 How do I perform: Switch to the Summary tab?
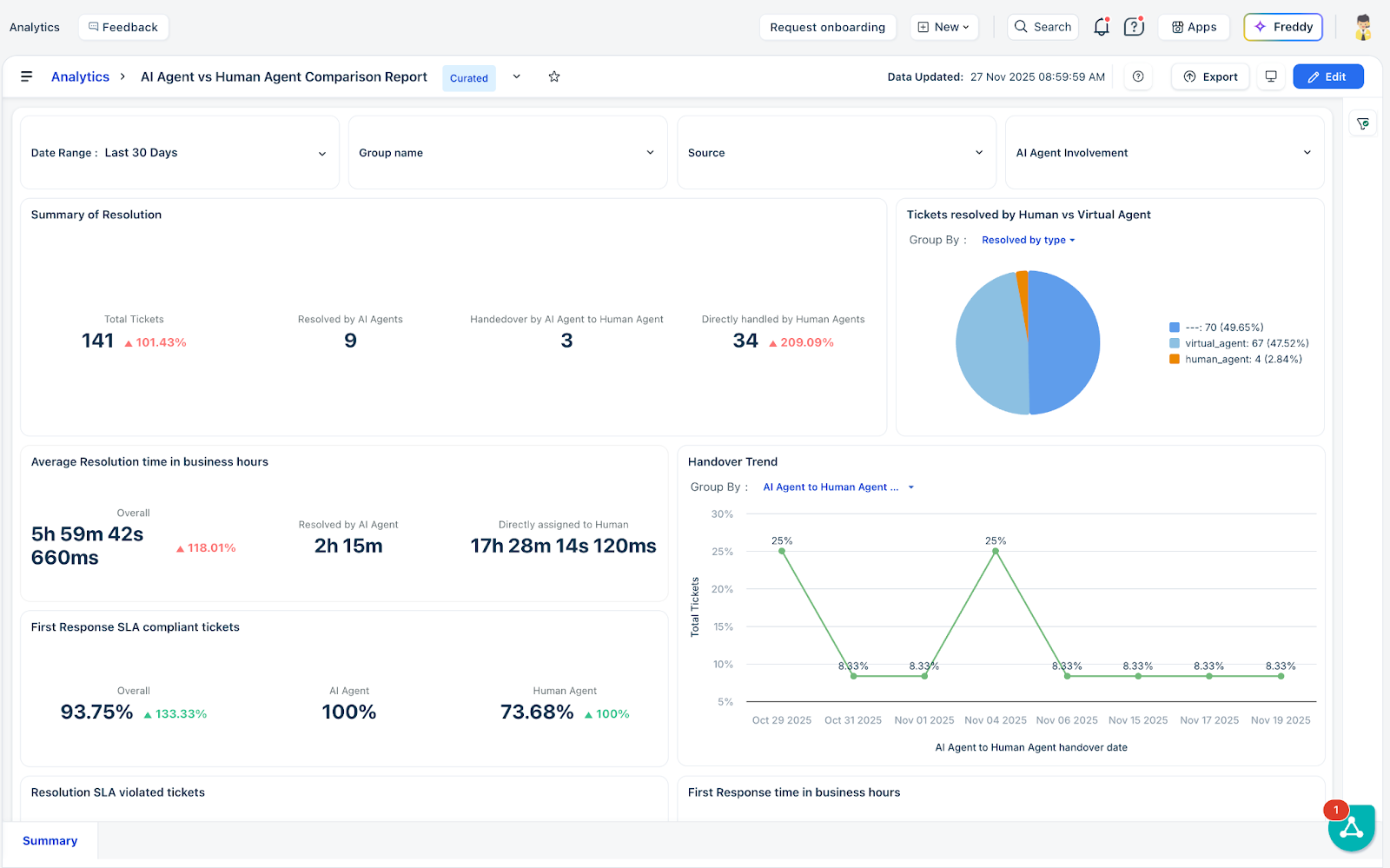click(50, 841)
